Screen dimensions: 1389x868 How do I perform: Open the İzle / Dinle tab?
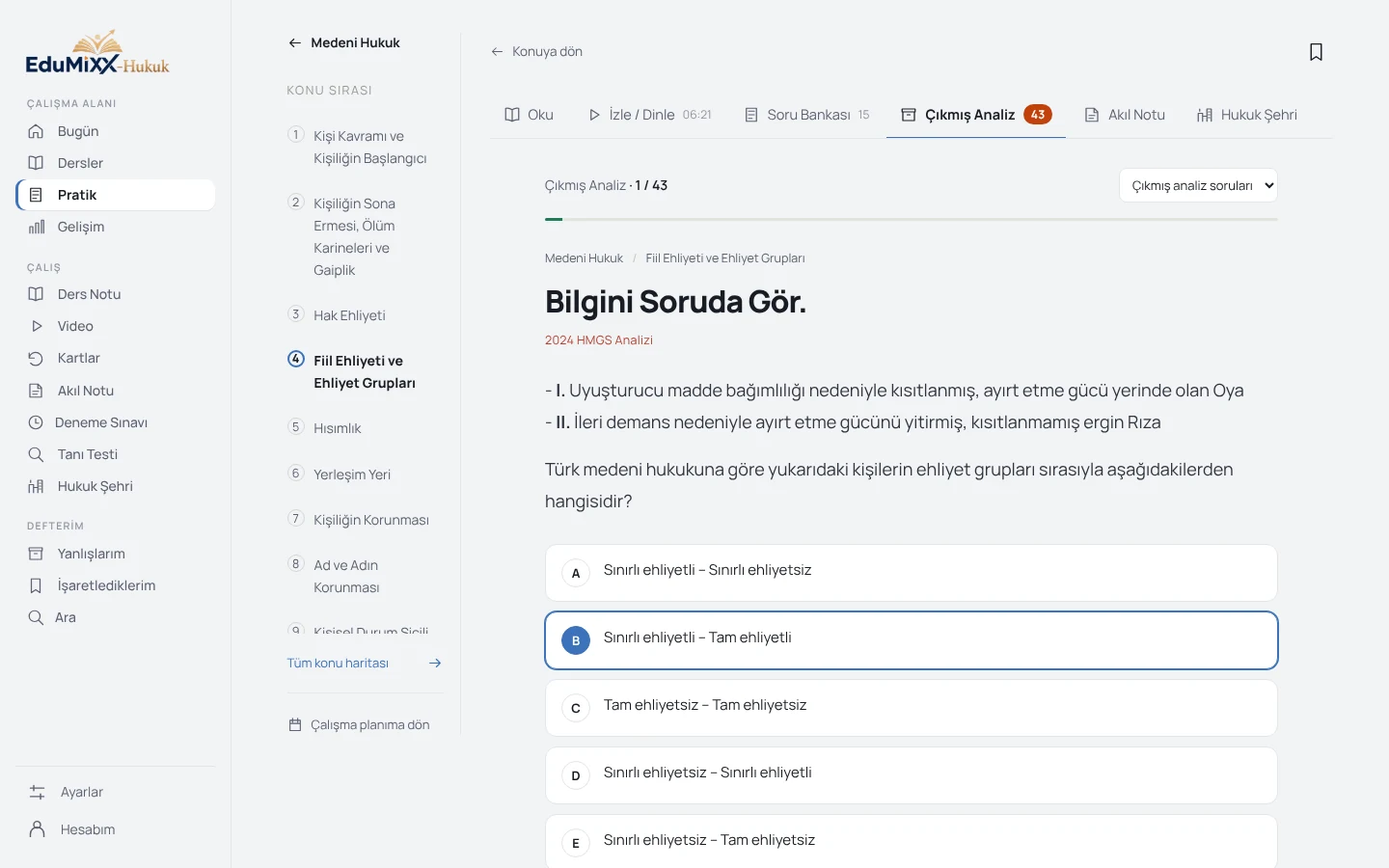pyautogui.click(x=649, y=115)
